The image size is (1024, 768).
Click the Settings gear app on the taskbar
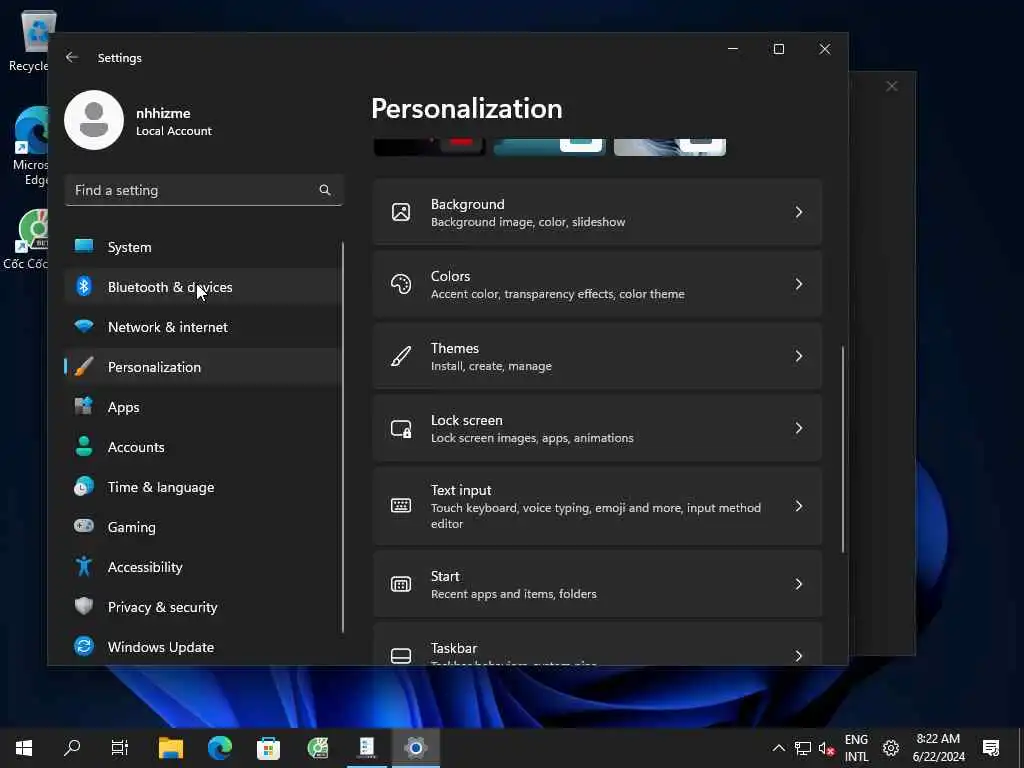(x=415, y=748)
